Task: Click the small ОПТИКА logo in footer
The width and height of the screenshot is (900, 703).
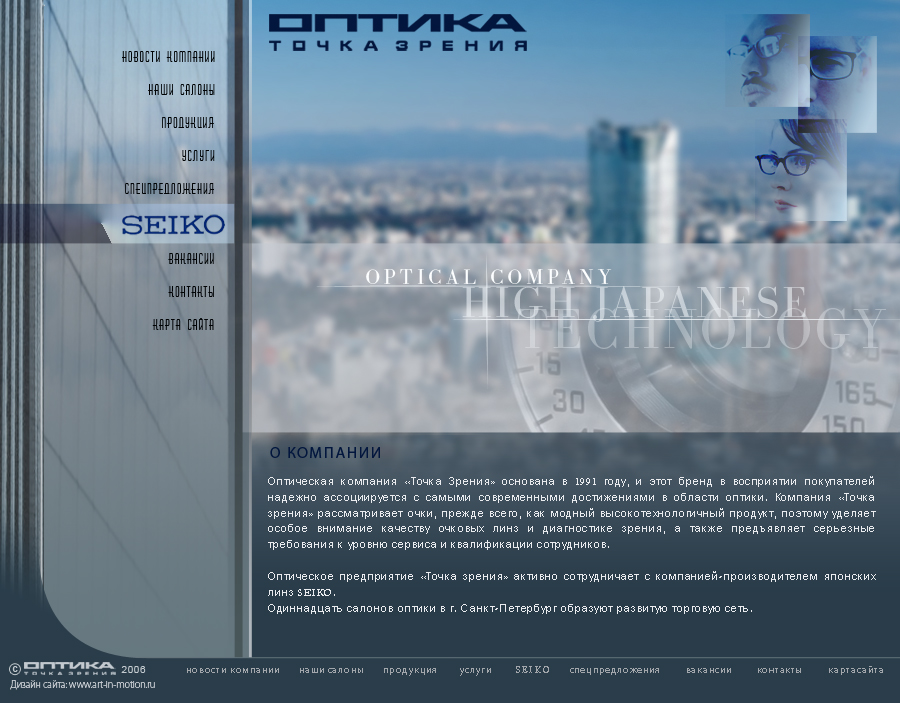Action: 68,668
